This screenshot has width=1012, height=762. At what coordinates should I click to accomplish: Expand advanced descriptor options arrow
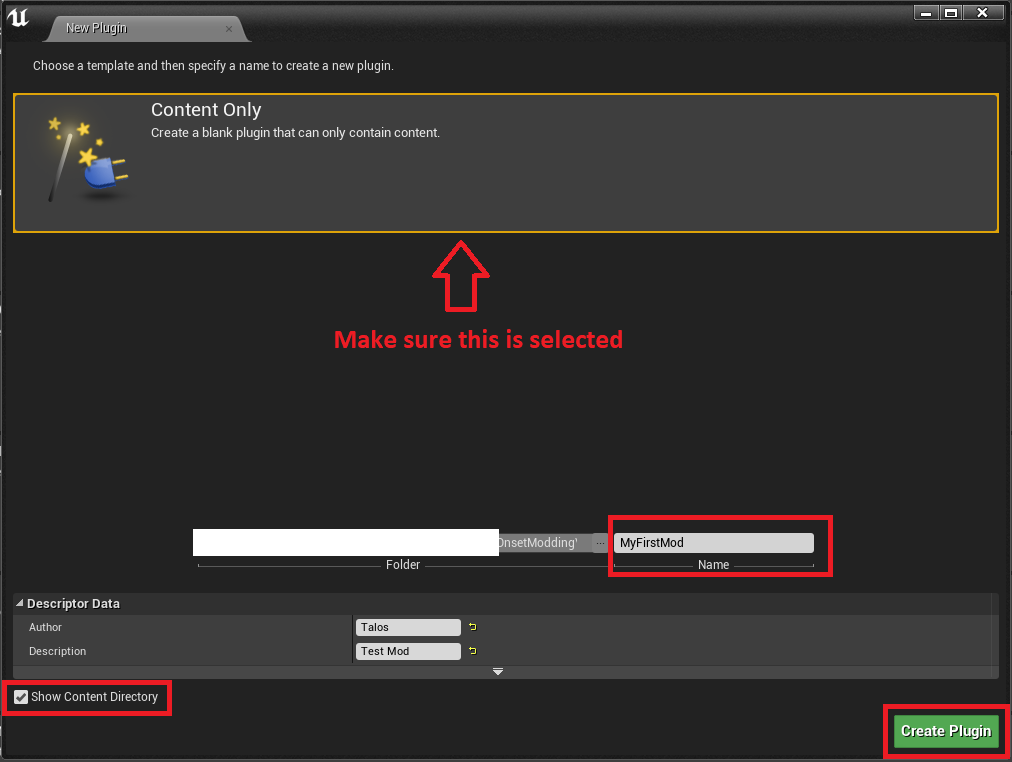coord(498,672)
